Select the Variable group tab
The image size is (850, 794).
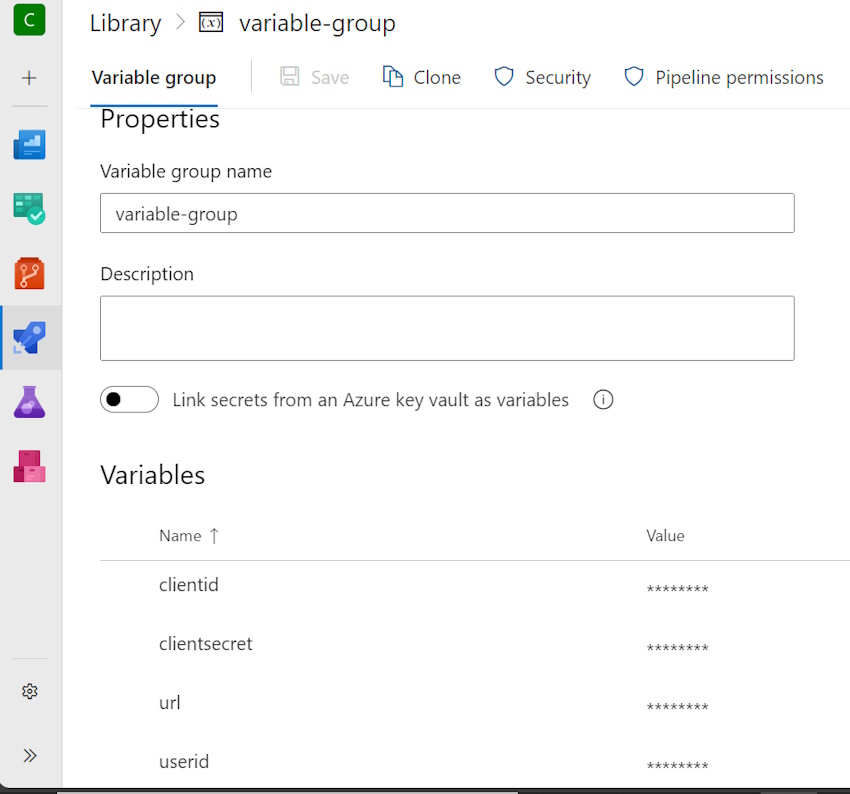154,78
